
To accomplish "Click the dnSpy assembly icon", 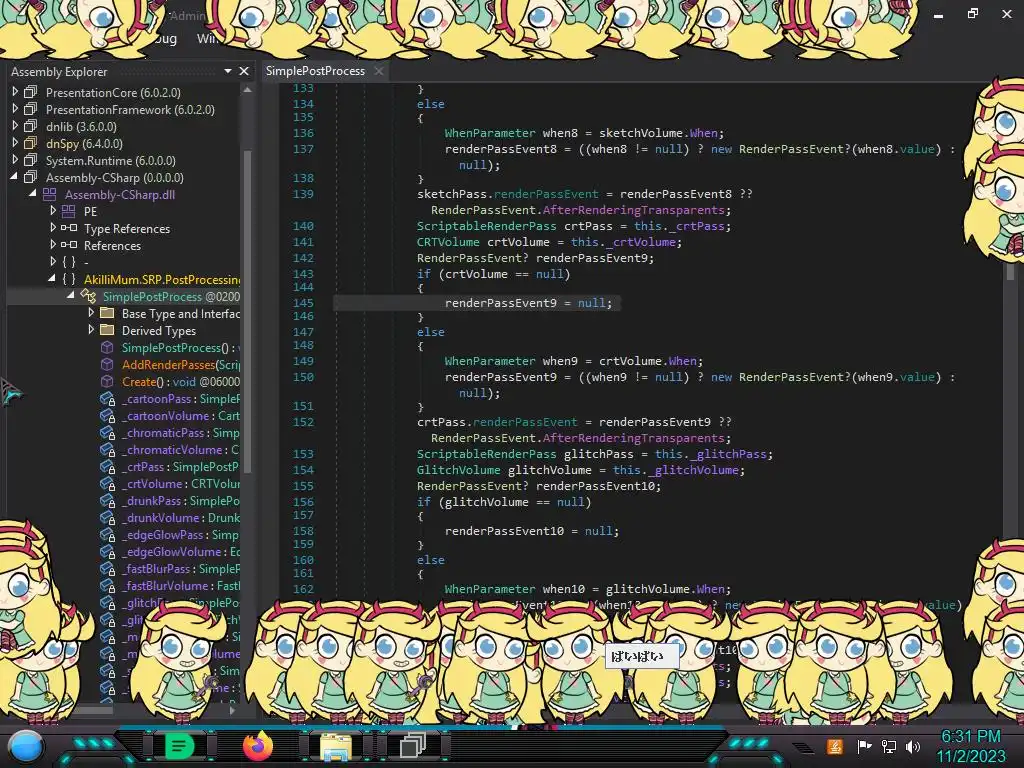I will 31,143.
